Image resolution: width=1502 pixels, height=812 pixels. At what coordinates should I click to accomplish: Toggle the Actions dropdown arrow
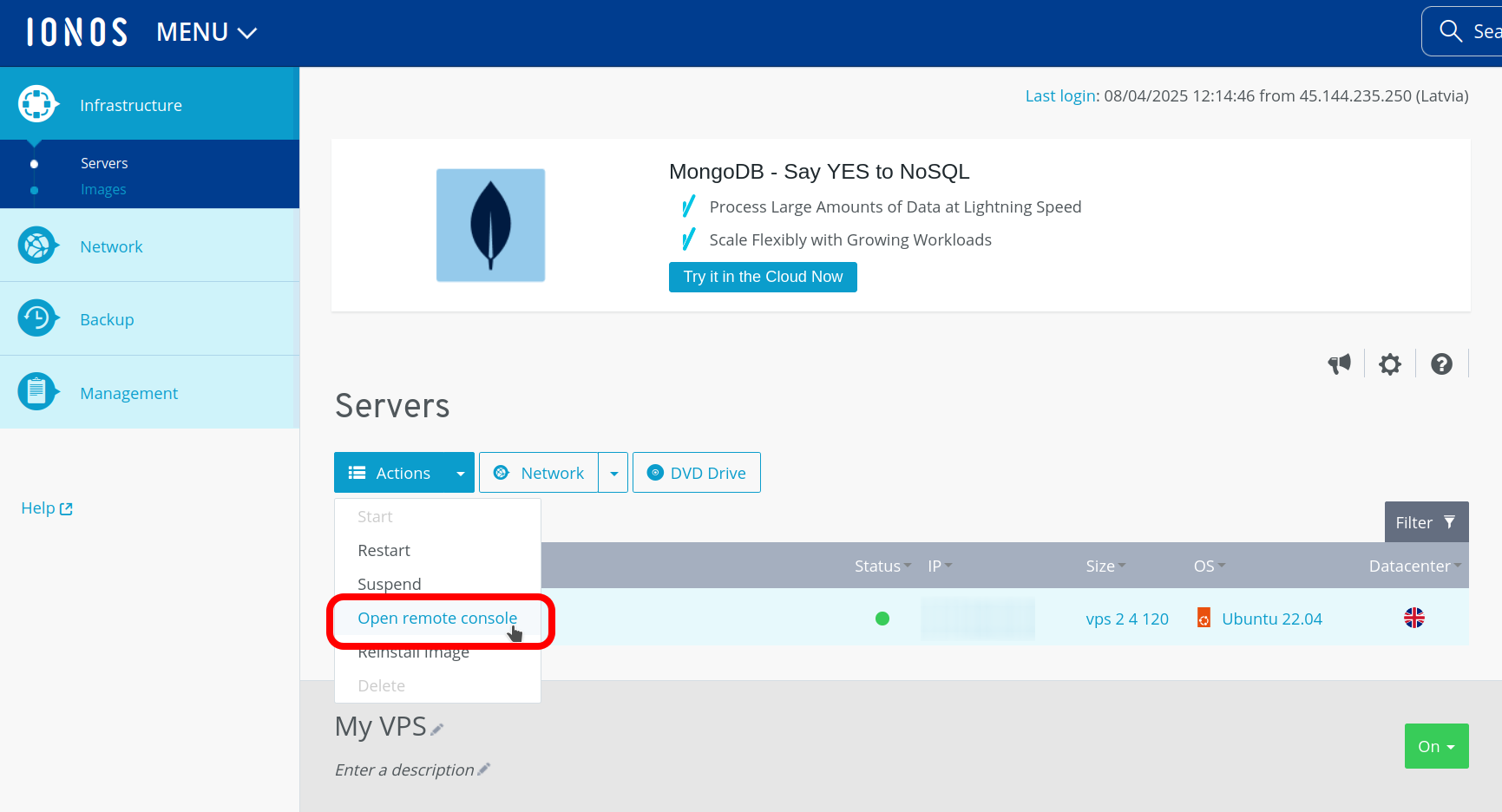click(461, 473)
